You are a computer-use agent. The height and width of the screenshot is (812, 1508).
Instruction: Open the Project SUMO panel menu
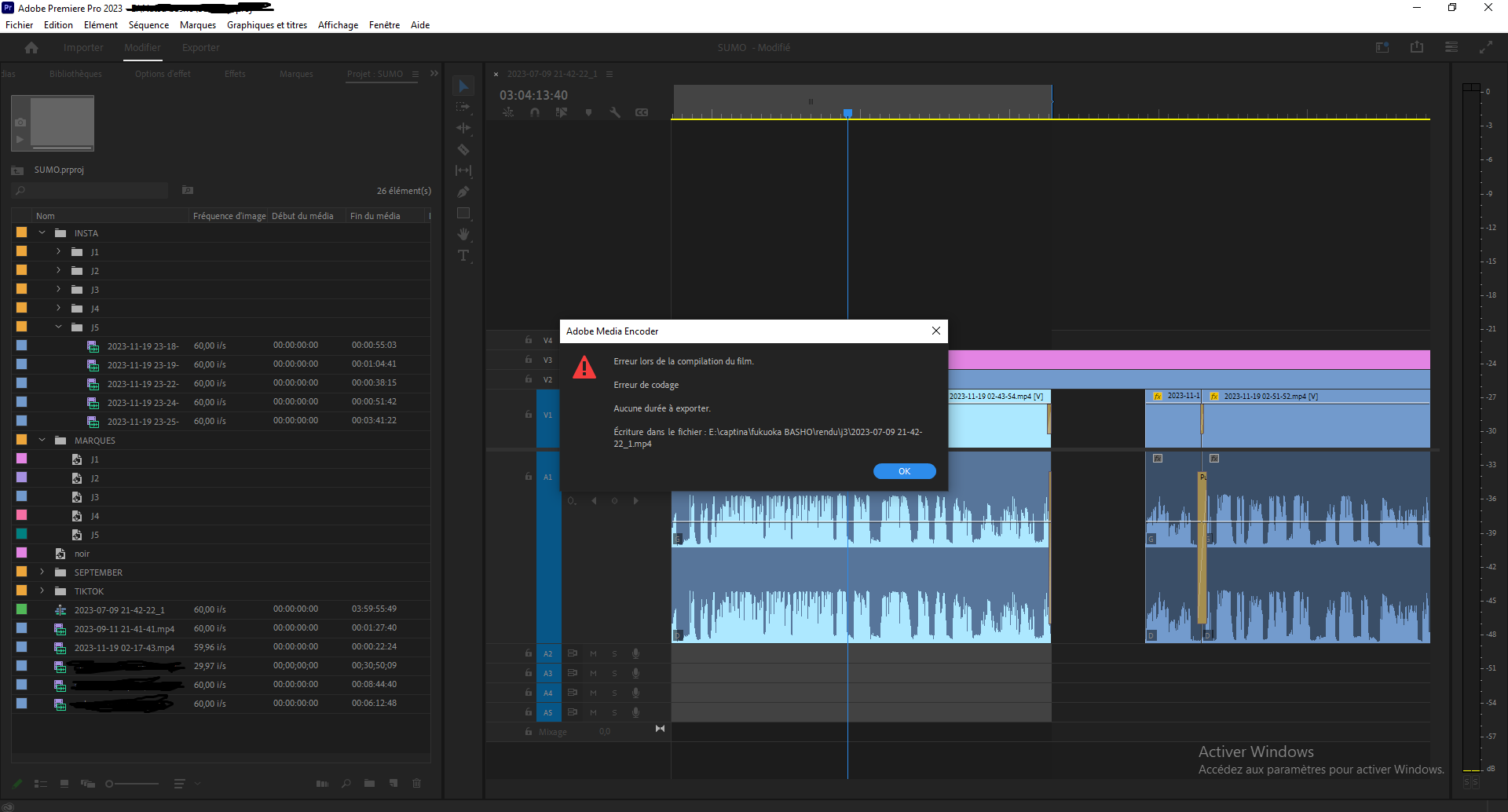(x=415, y=74)
